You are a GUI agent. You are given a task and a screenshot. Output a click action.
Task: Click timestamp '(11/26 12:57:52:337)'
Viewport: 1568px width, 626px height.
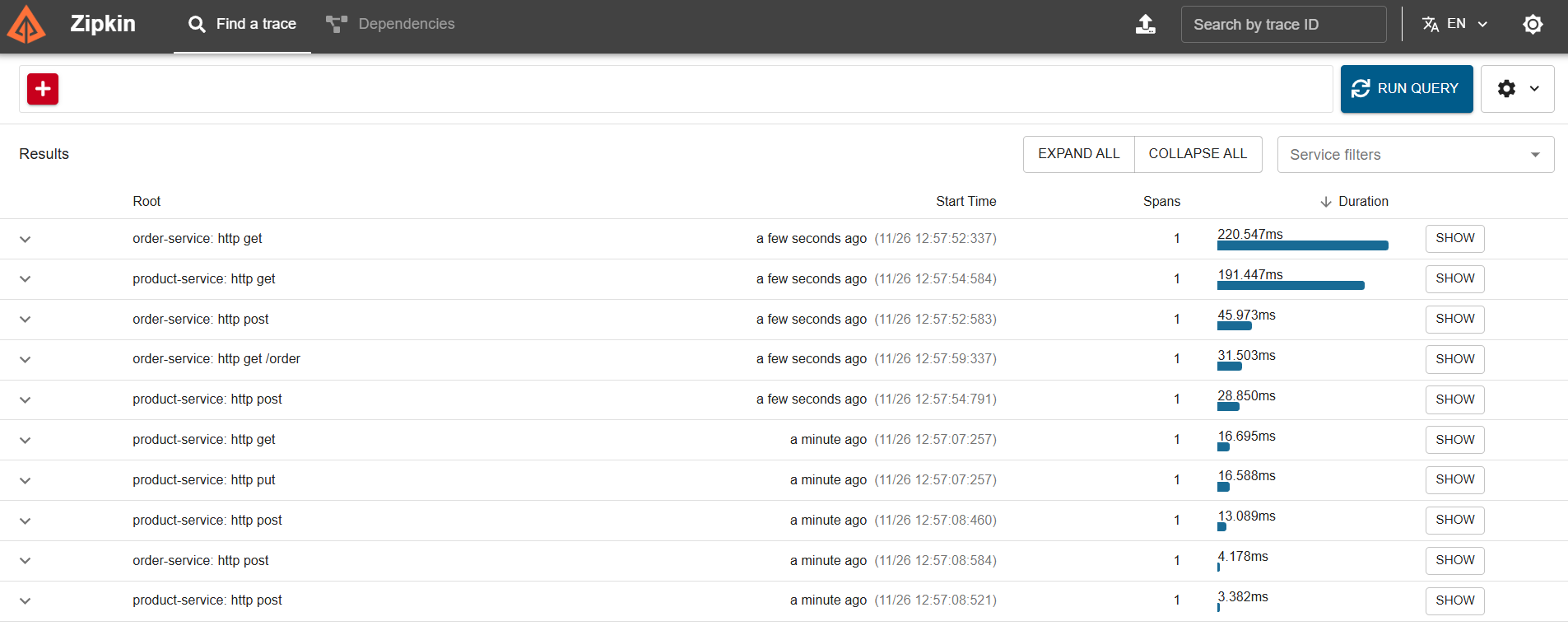click(935, 239)
